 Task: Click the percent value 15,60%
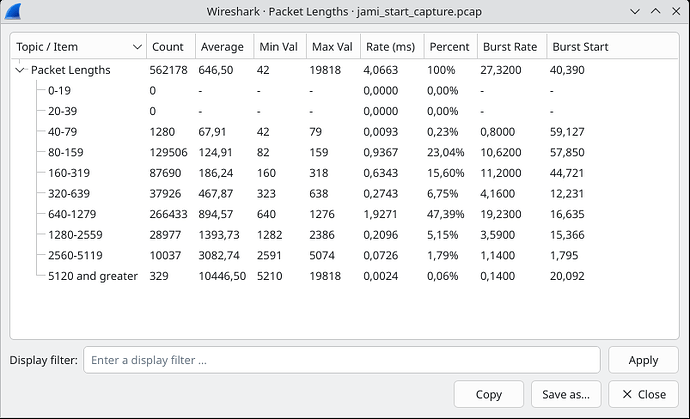click(445, 173)
